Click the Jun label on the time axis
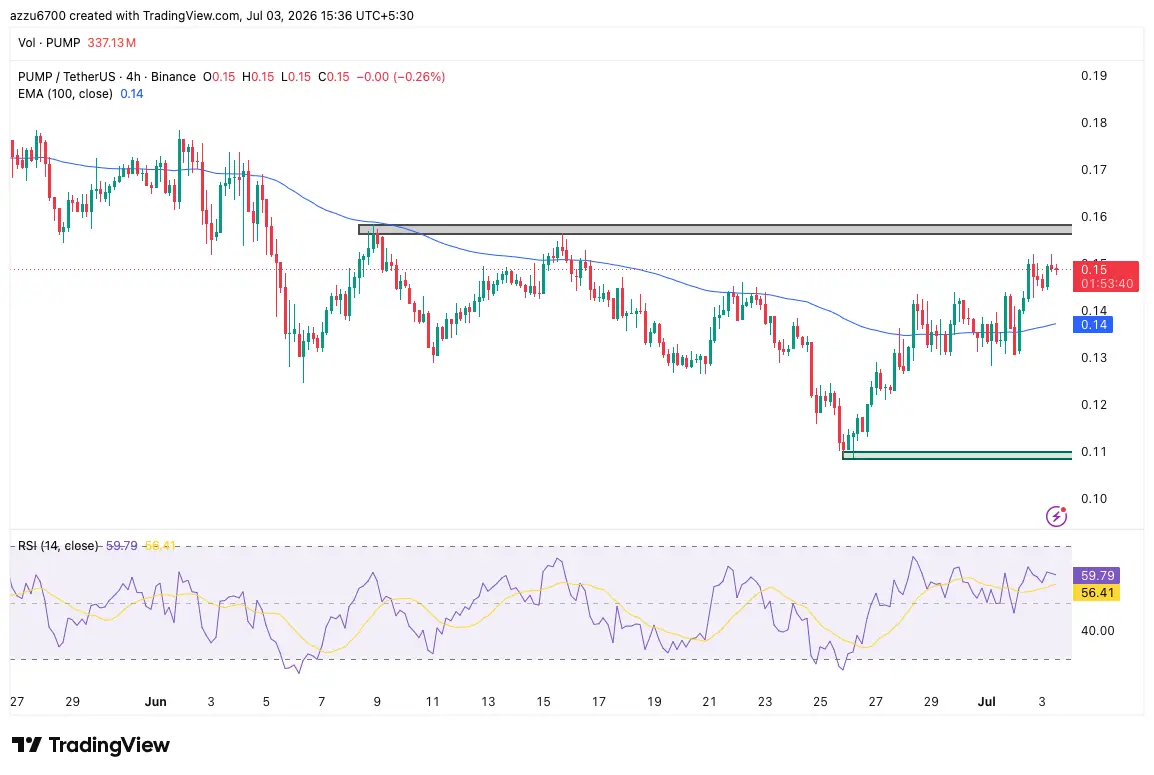 [155, 701]
